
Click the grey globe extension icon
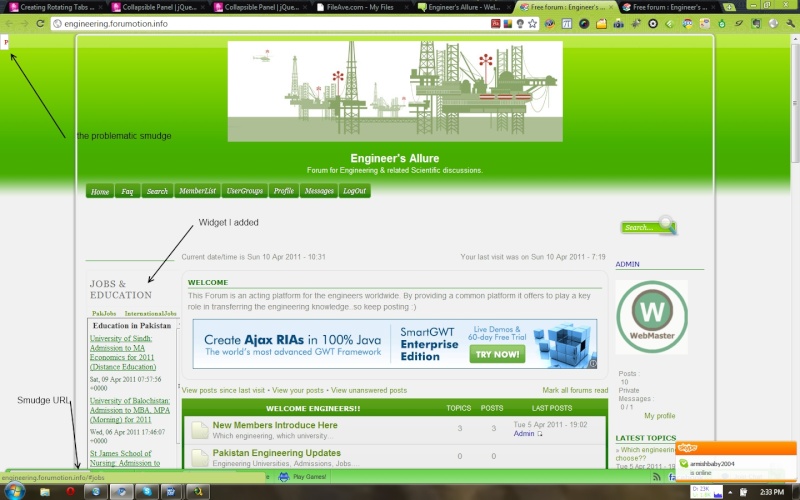773,23
